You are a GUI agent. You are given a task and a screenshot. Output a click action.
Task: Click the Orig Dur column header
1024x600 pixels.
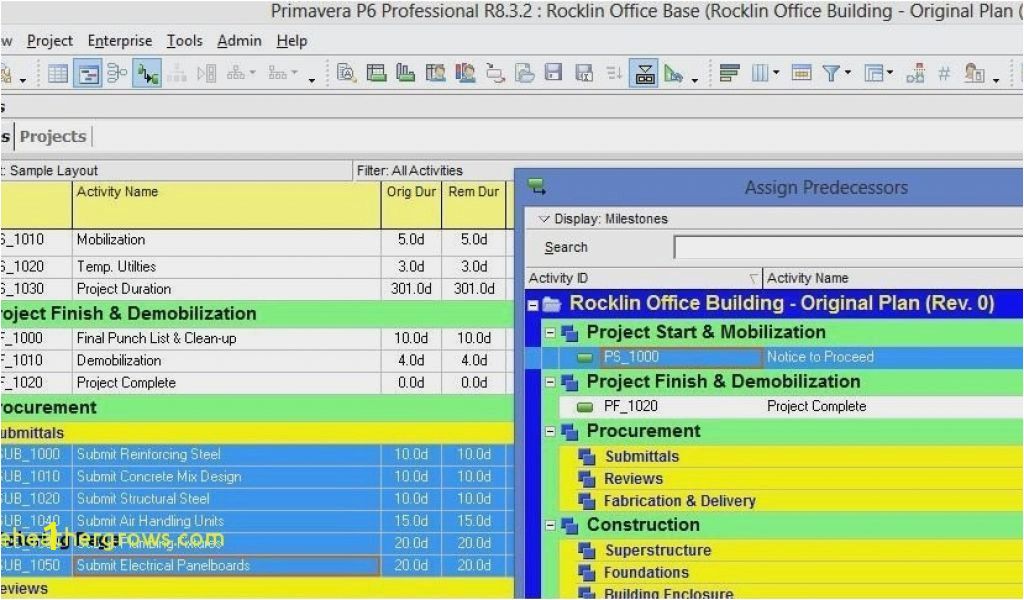tap(411, 204)
